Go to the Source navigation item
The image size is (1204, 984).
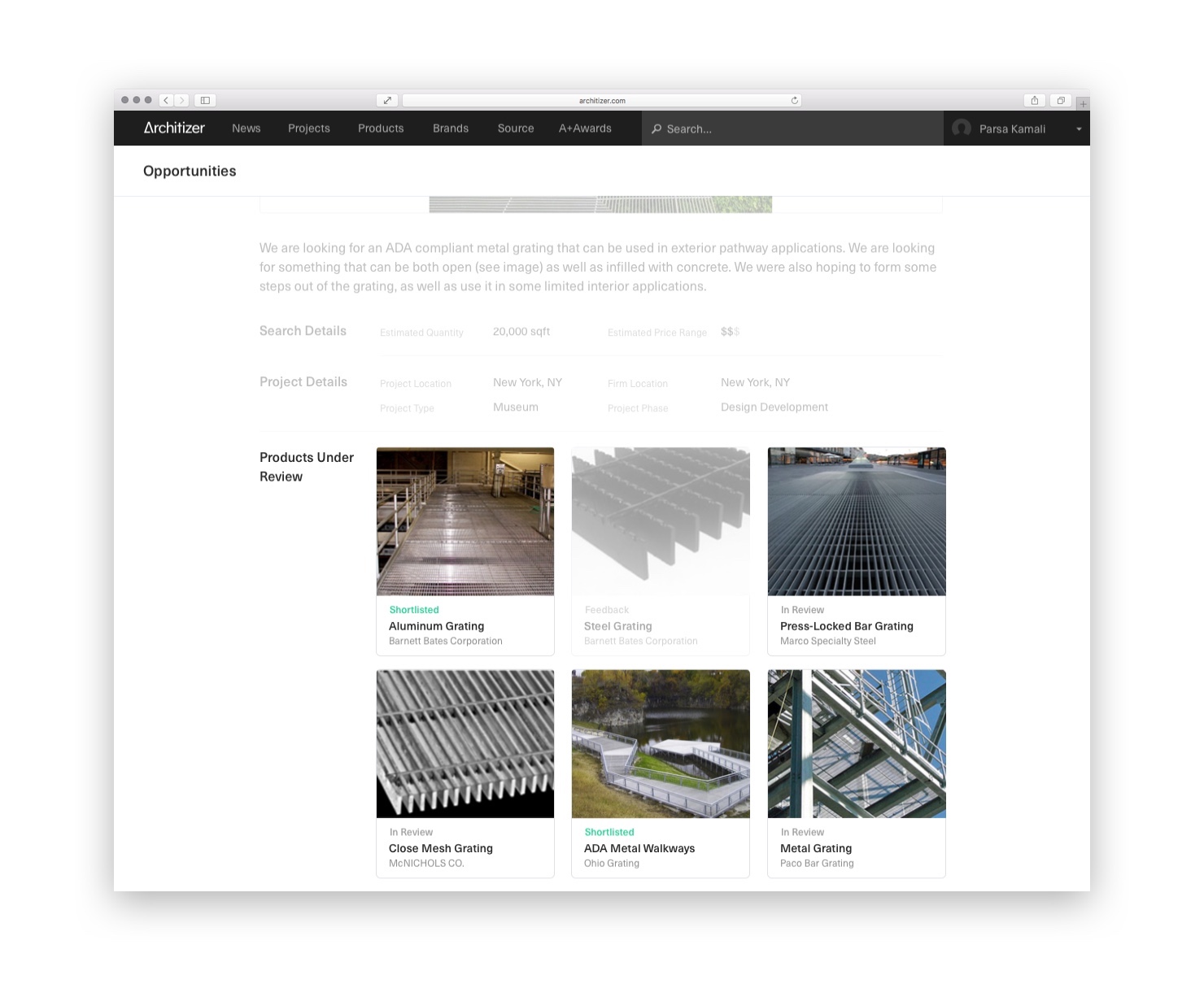click(x=516, y=128)
